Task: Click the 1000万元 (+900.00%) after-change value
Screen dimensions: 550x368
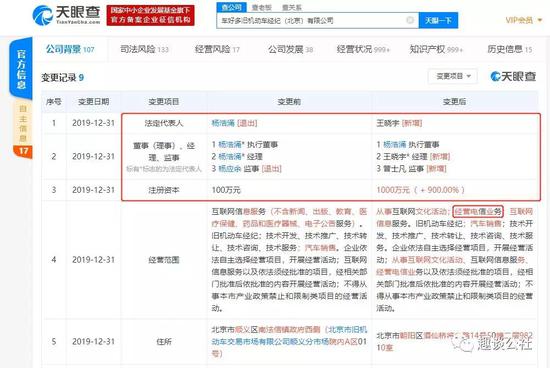Action: [420, 190]
